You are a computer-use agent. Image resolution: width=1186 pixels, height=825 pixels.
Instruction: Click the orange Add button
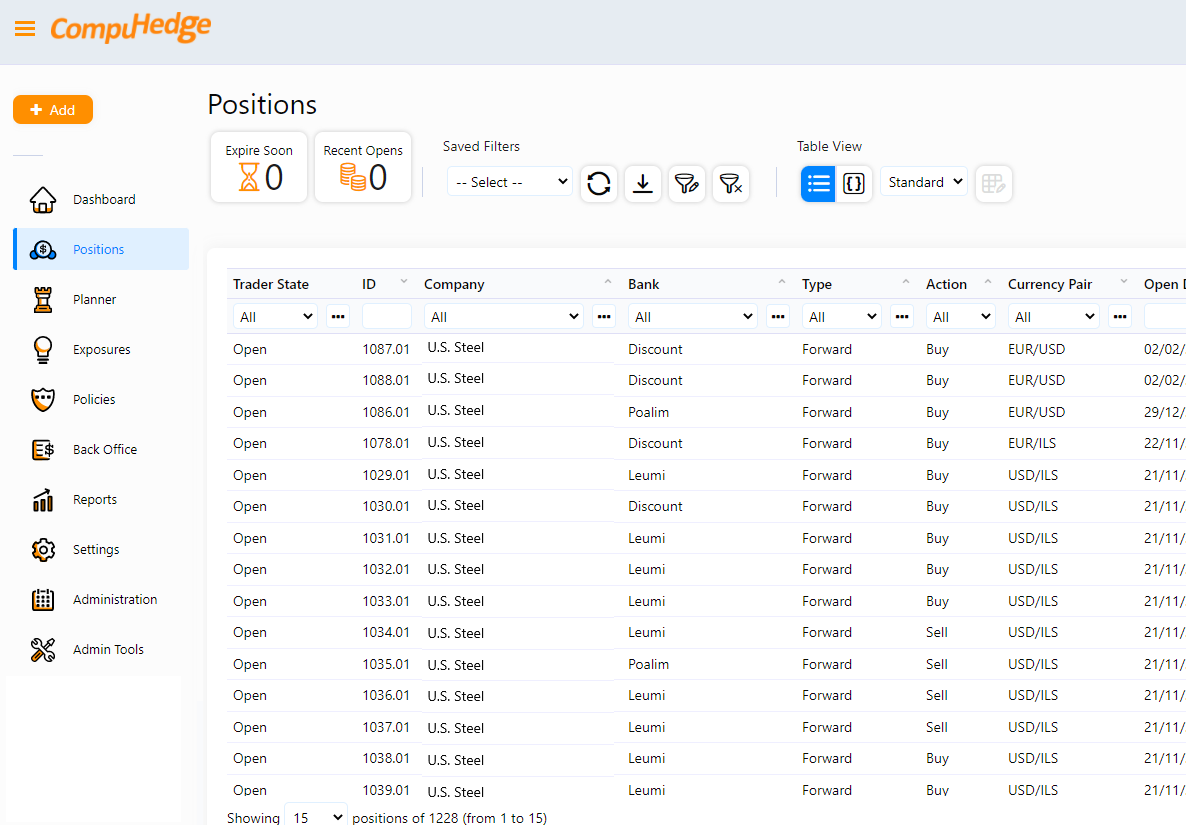click(53, 110)
